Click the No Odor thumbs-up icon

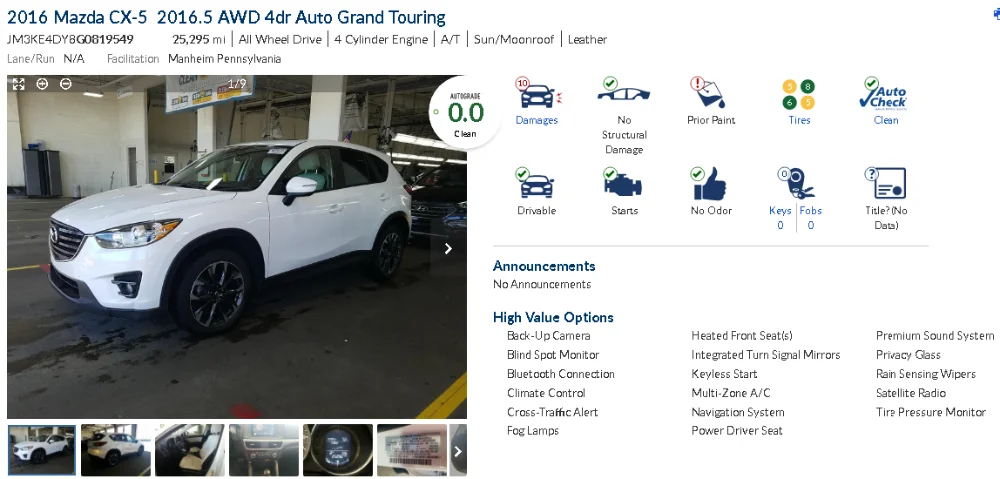click(709, 184)
